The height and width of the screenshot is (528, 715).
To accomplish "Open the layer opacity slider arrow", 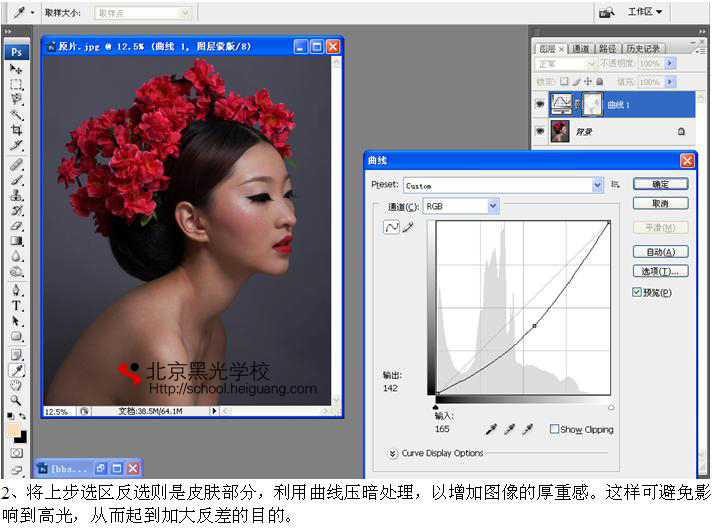I will 669,63.
